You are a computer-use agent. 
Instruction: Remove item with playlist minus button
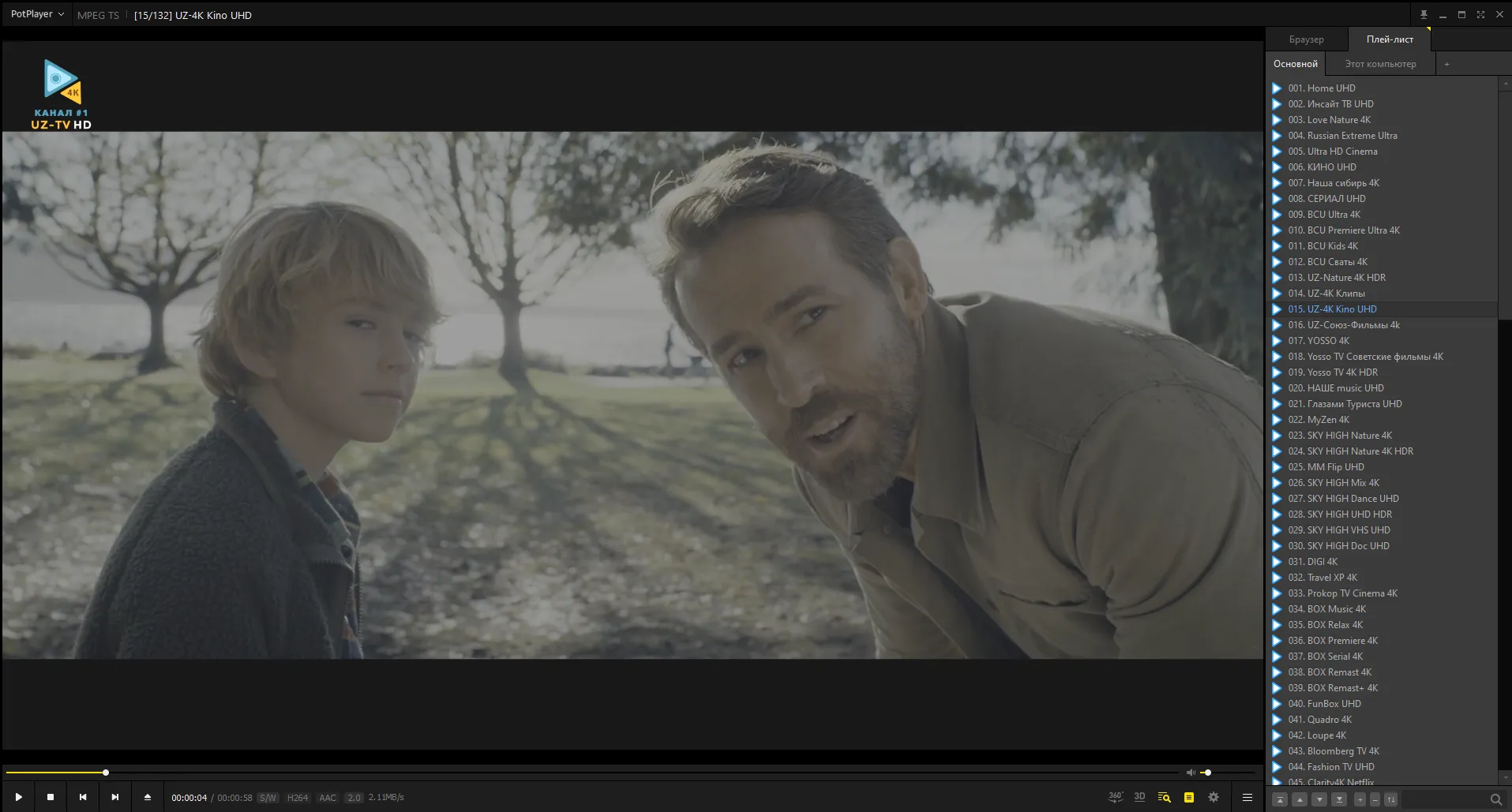(1375, 799)
